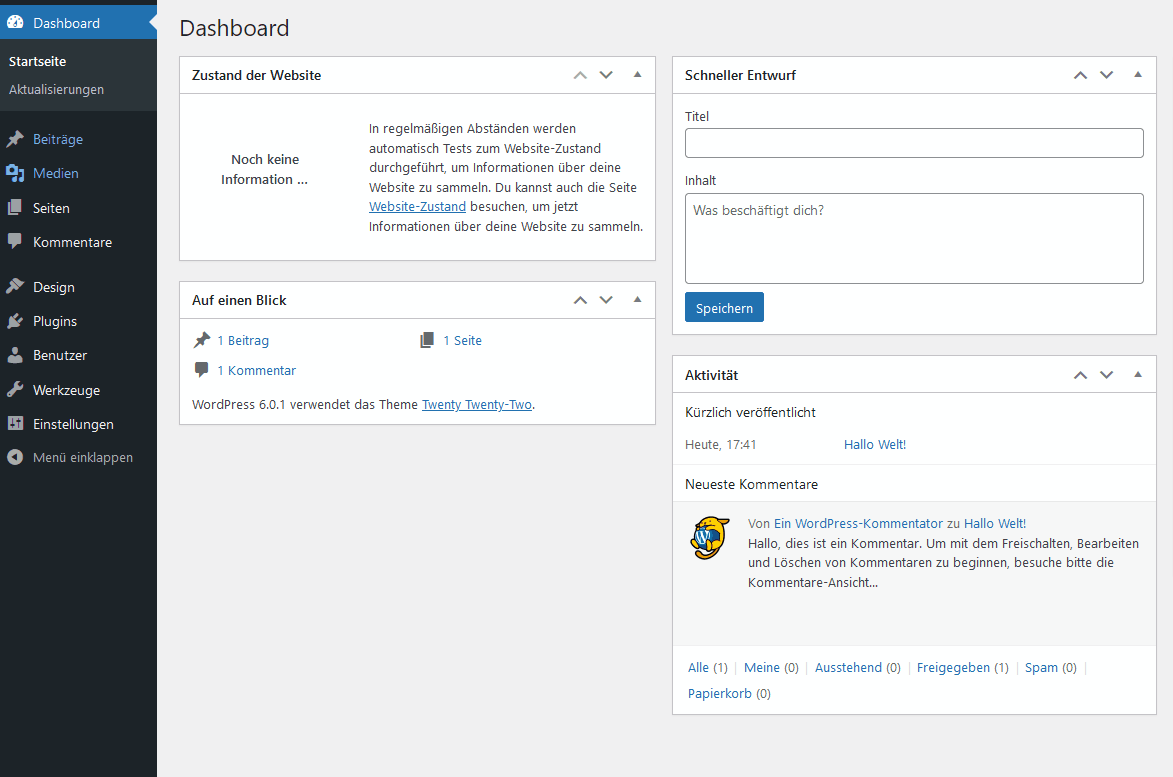
Task: Focus the Inhalt text area
Action: click(x=914, y=239)
